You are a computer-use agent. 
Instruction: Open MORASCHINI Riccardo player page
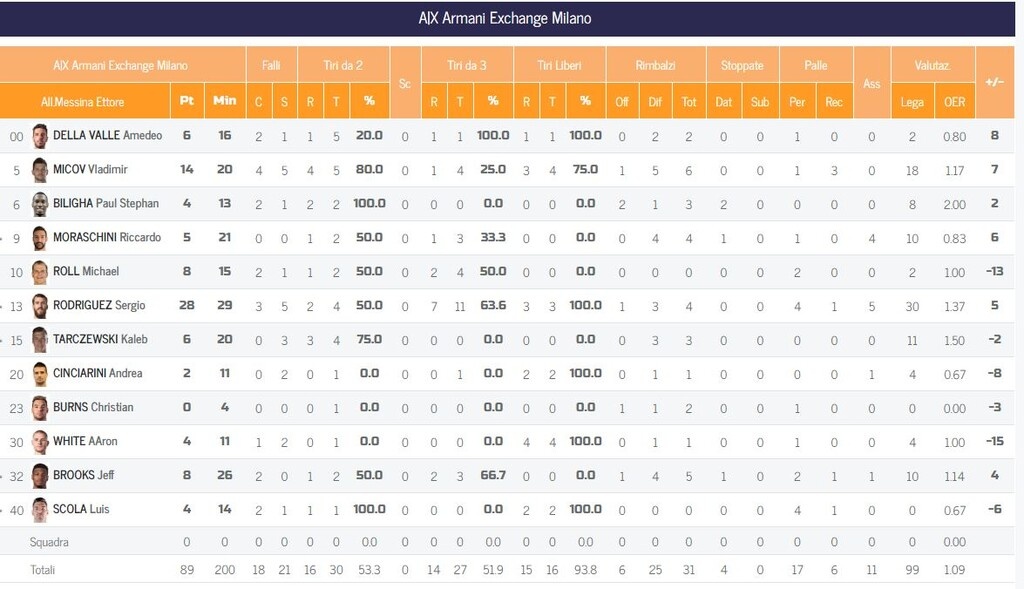click(106, 238)
